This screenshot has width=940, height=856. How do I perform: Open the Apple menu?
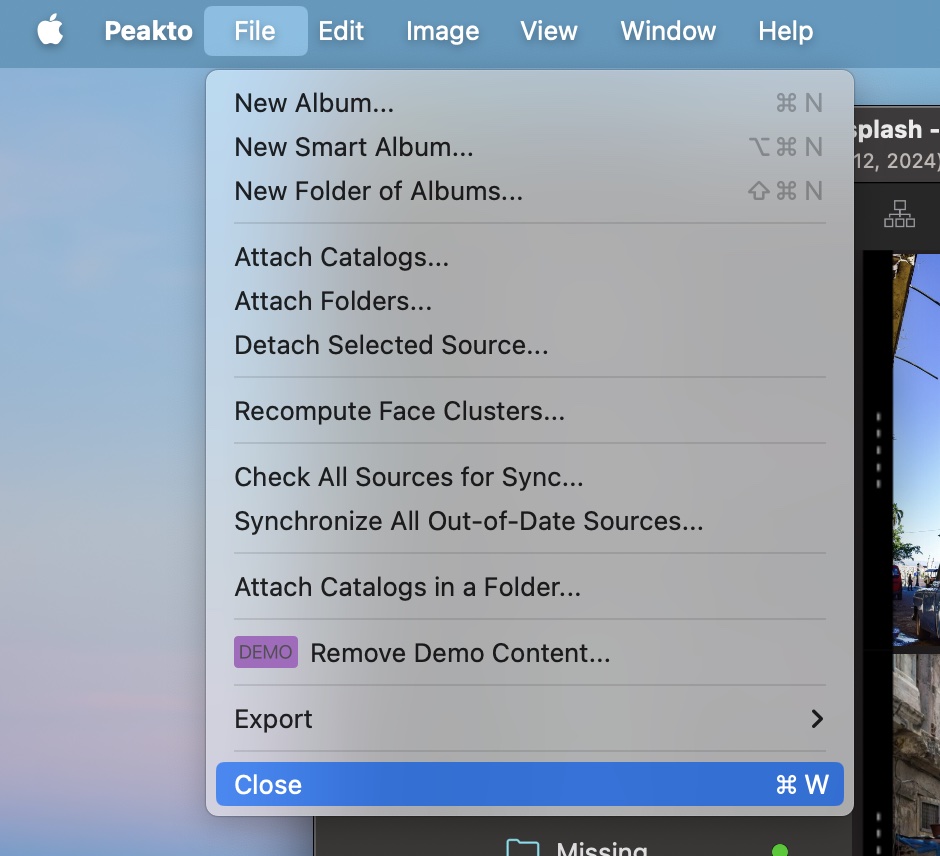pyautogui.click(x=50, y=30)
